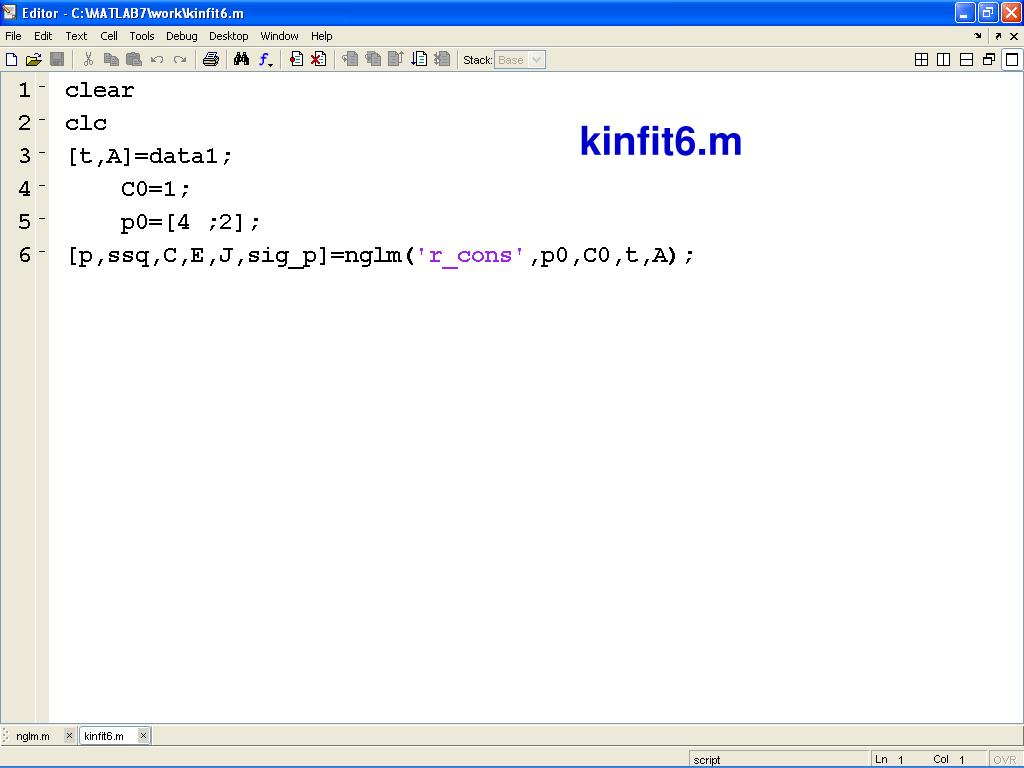This screenshot has height=768, width=1024.
Task: Print the script with printer icon
Action: [210, 60]
